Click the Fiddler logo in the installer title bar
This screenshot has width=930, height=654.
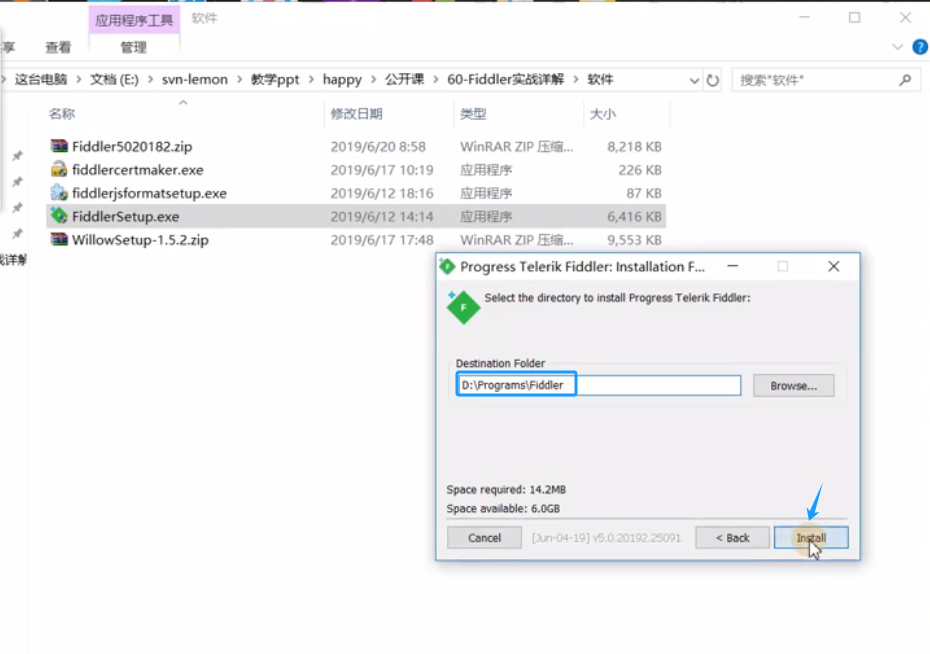pos(447,267)
